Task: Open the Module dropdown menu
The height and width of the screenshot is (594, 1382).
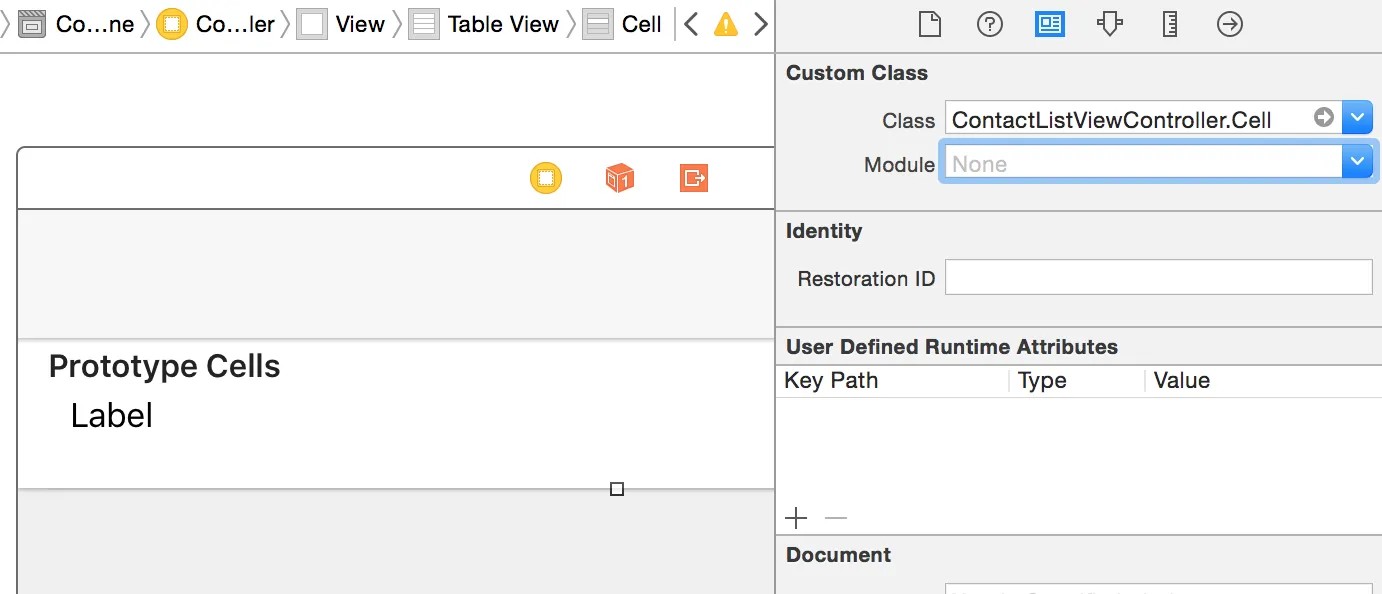Action: [x=1357, y=162]
